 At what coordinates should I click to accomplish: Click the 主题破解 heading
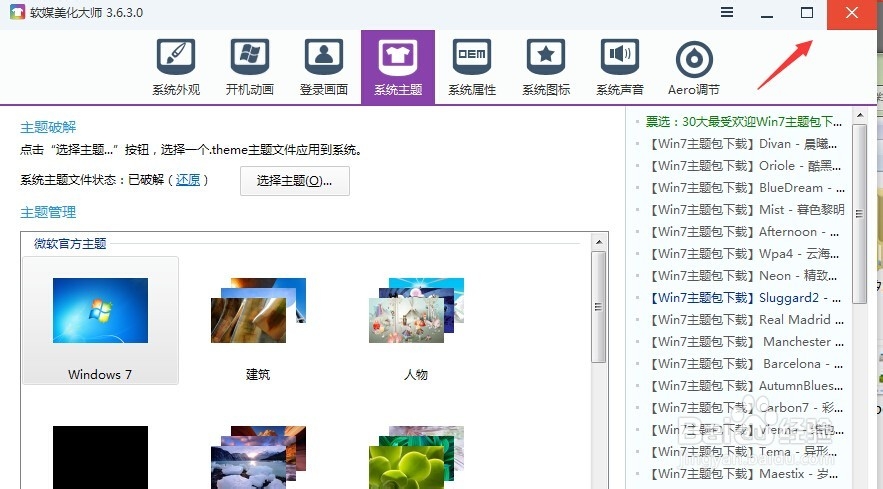[48, 127]
